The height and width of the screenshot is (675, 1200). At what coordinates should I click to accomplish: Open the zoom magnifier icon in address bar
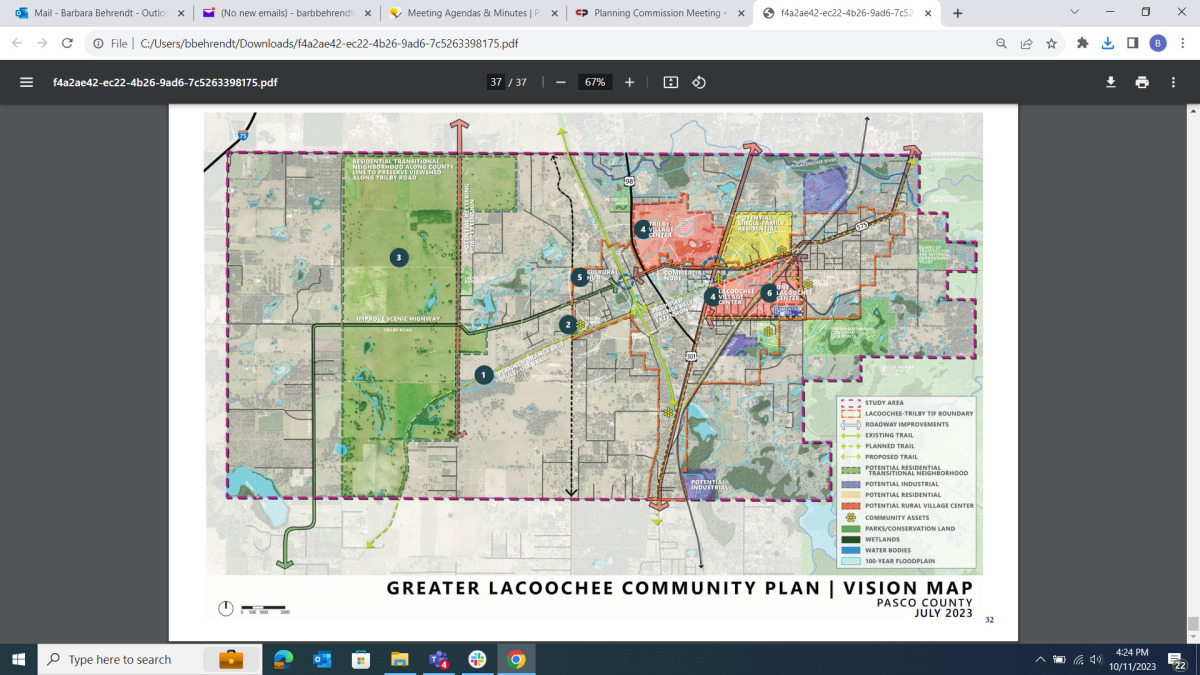(1000, 44)
